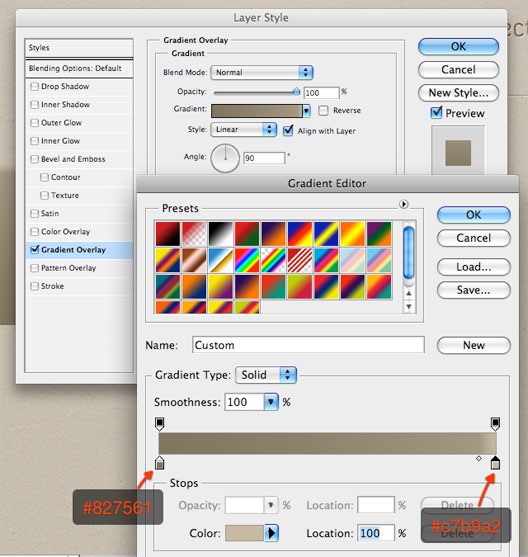
Task: Enable the Drop Shadow effect checkbox
Action: tap(34, 87)
